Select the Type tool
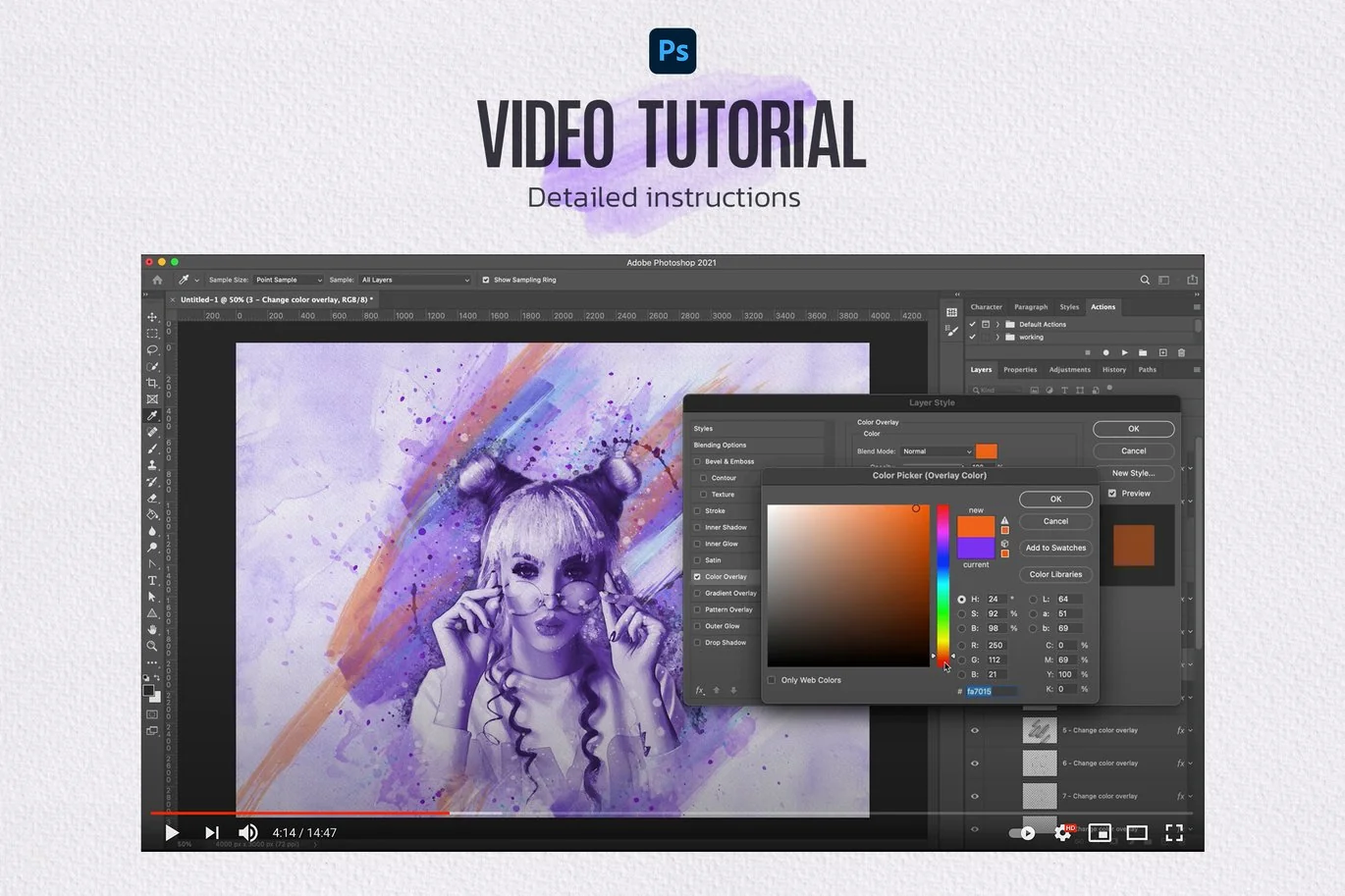The width and height of the screenshot is (1345, 896). click(x=152, y=580)
